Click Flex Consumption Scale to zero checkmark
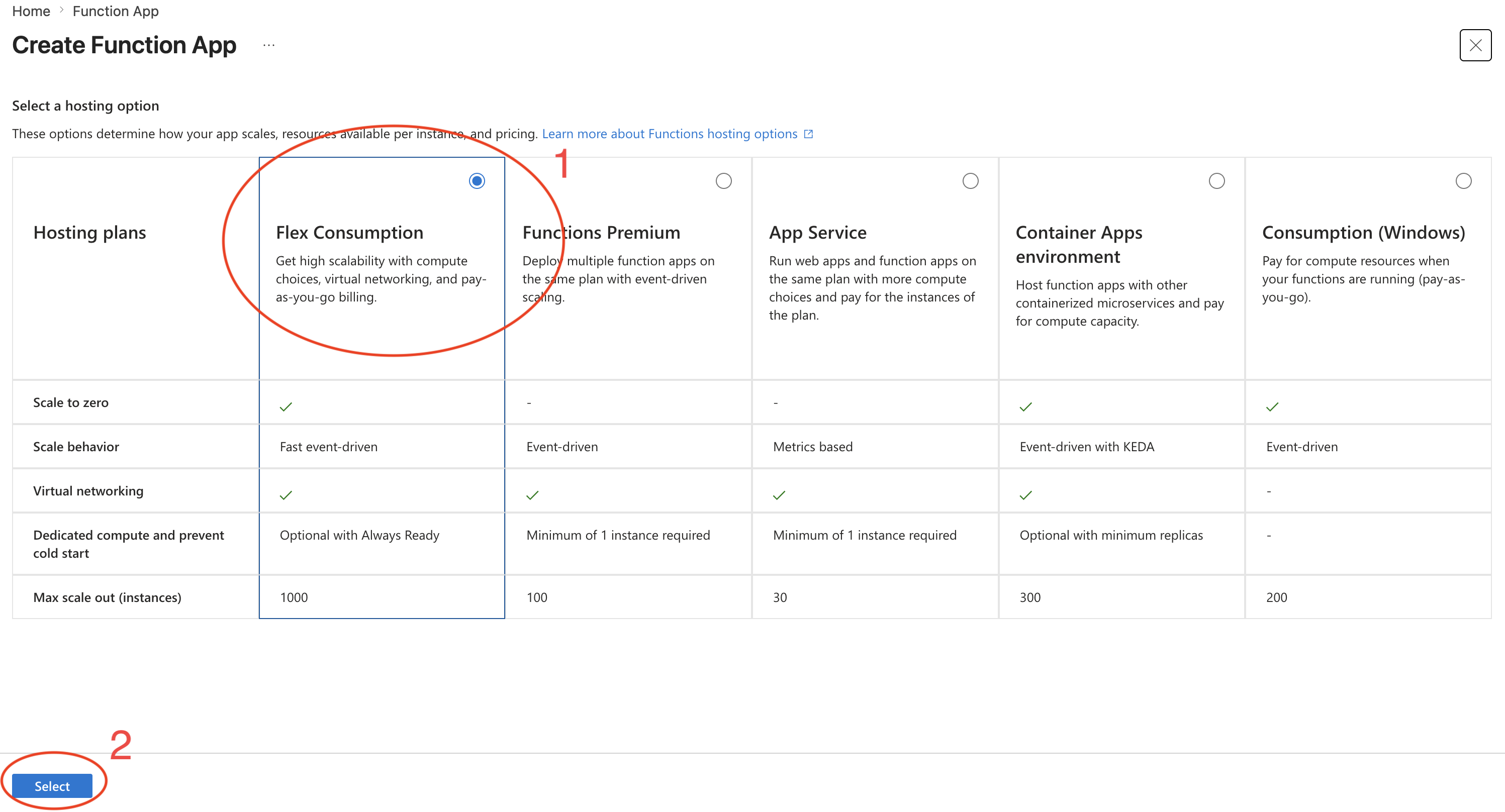 coord(286,407)
